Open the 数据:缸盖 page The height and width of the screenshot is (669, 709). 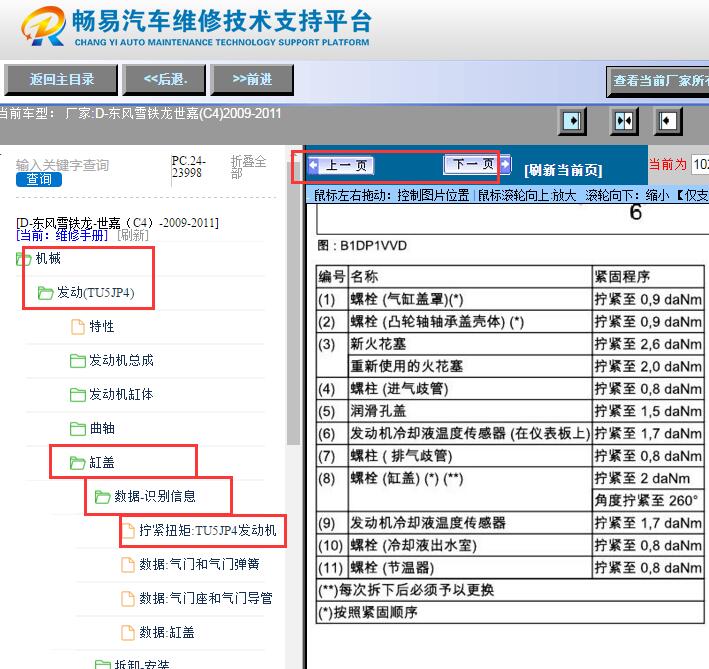(x=167, y=632)
